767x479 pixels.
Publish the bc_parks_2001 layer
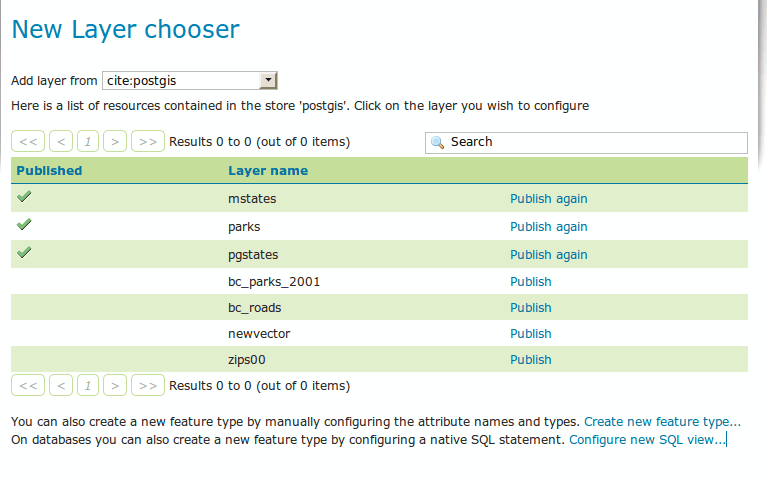(530, 282)
